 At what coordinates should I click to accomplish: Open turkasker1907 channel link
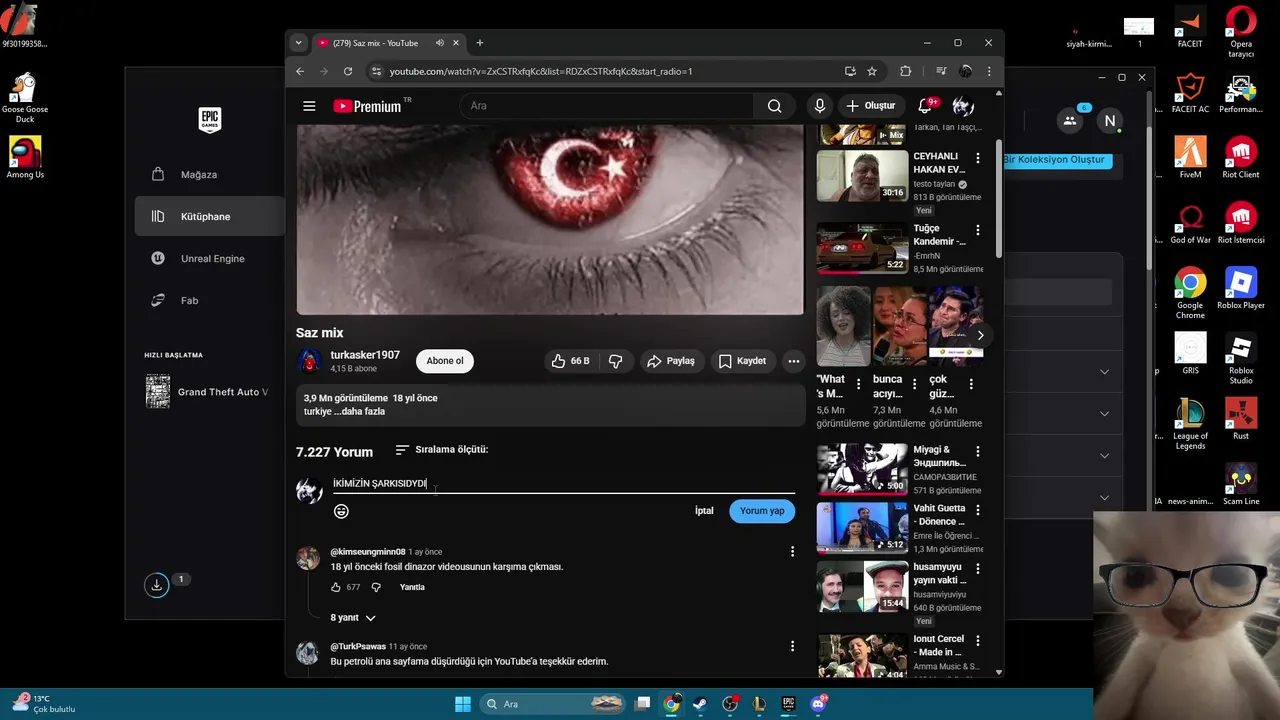click(365, 355)
